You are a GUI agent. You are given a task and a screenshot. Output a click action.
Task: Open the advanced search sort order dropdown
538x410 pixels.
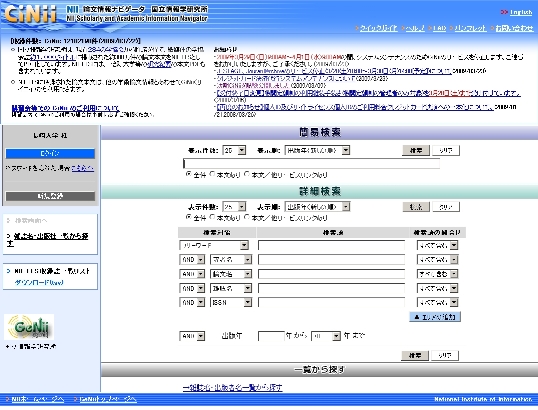(317, 207)
